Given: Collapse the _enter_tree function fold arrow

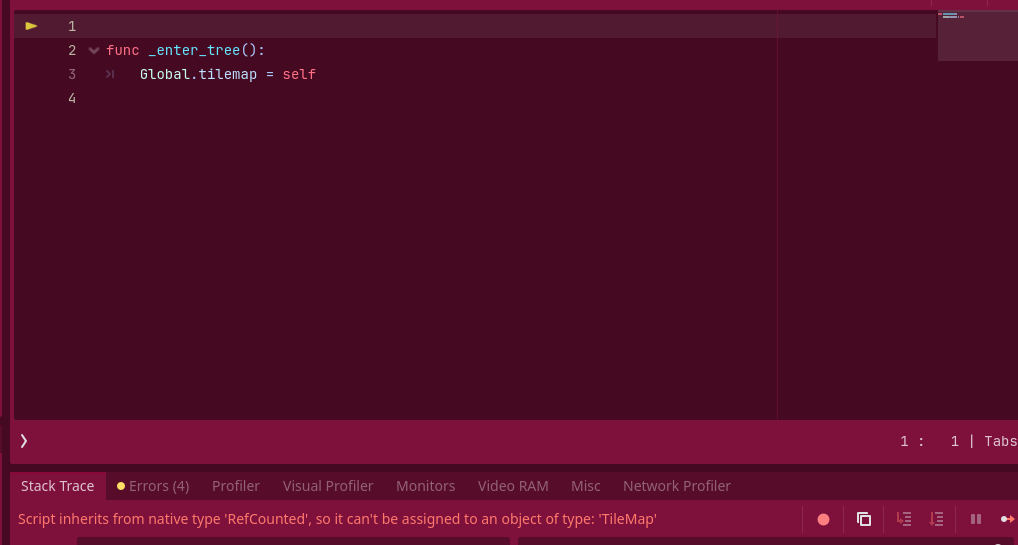Looking at the screenshot, I should click(x=93, y=50).
